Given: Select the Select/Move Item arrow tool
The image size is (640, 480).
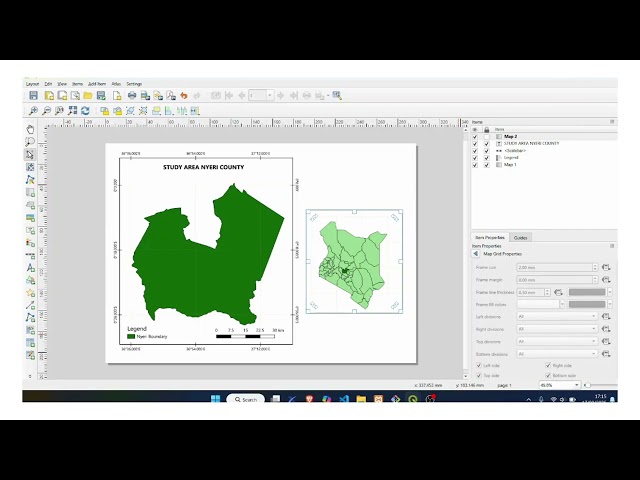Looking at the screenshot, I should coord(30,155).
